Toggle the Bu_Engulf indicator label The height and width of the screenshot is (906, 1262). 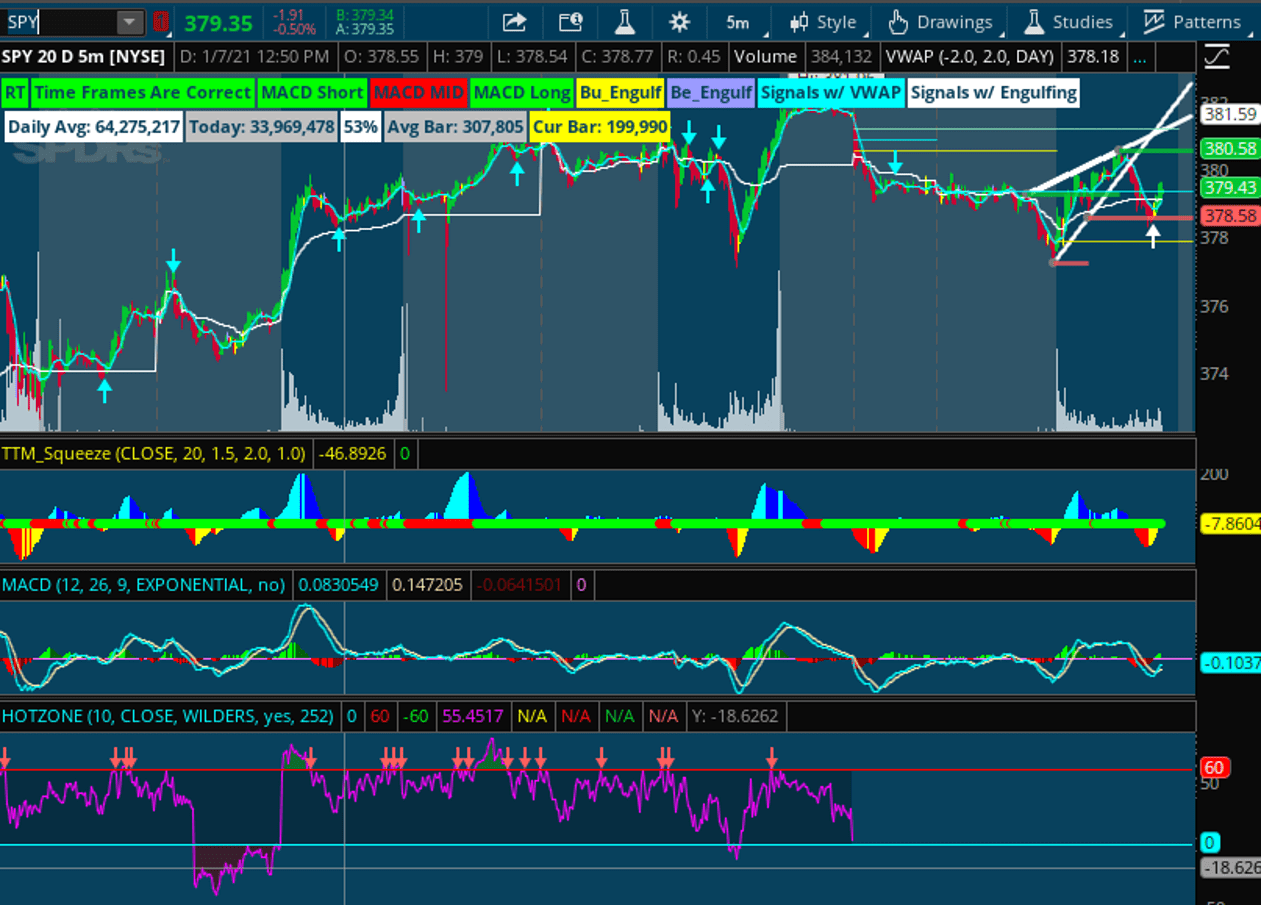pos(619,92)
